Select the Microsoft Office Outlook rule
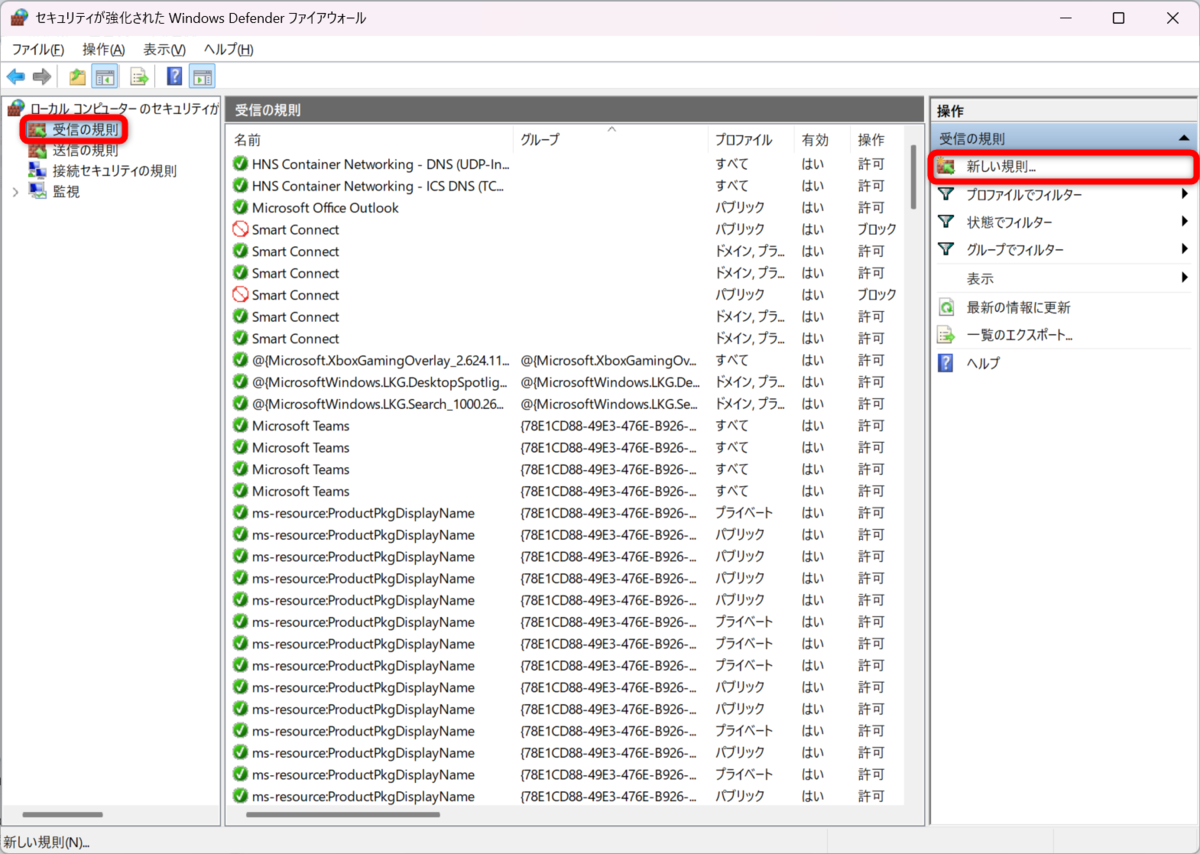Image resolution: width=1200 pixels, height=854 pixels. (325, 208)
